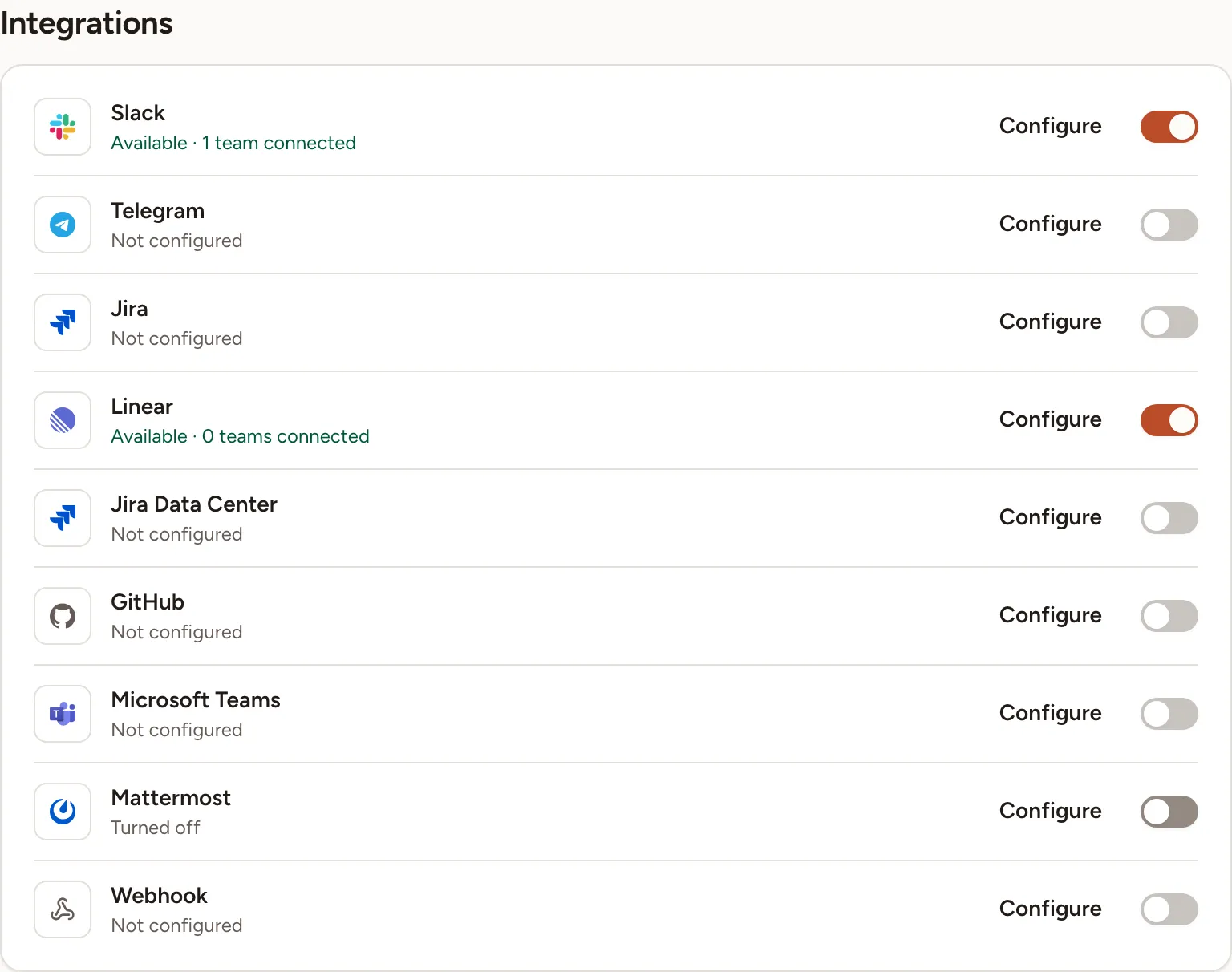Viewport: 1232px width, 972px height.
Task: Select the Jira icon above Linear
Action: tap(63, 322)
